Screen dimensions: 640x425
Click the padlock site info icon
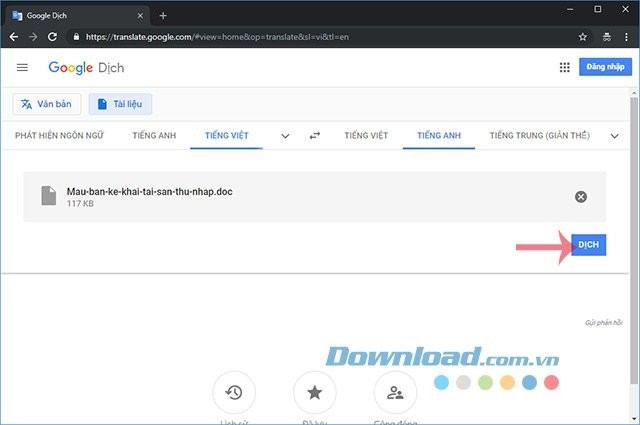tap(76, 37)
